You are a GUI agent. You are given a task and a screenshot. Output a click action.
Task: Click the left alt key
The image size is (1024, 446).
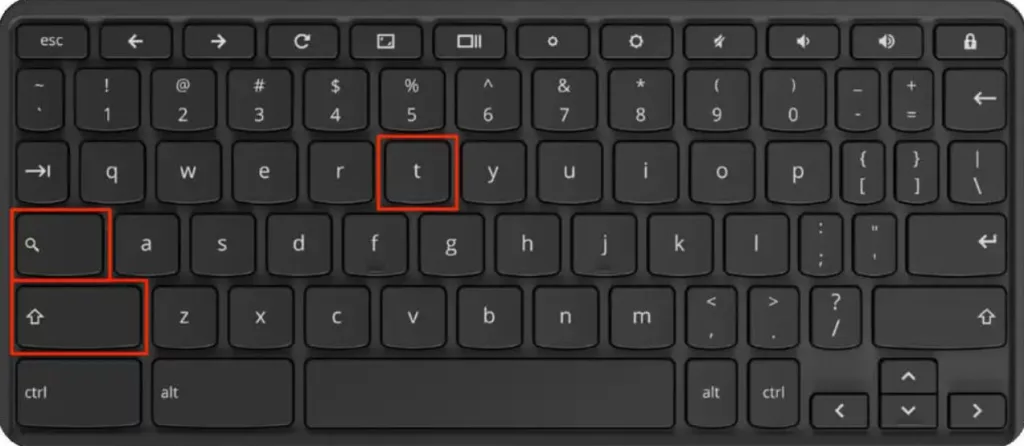223,393
